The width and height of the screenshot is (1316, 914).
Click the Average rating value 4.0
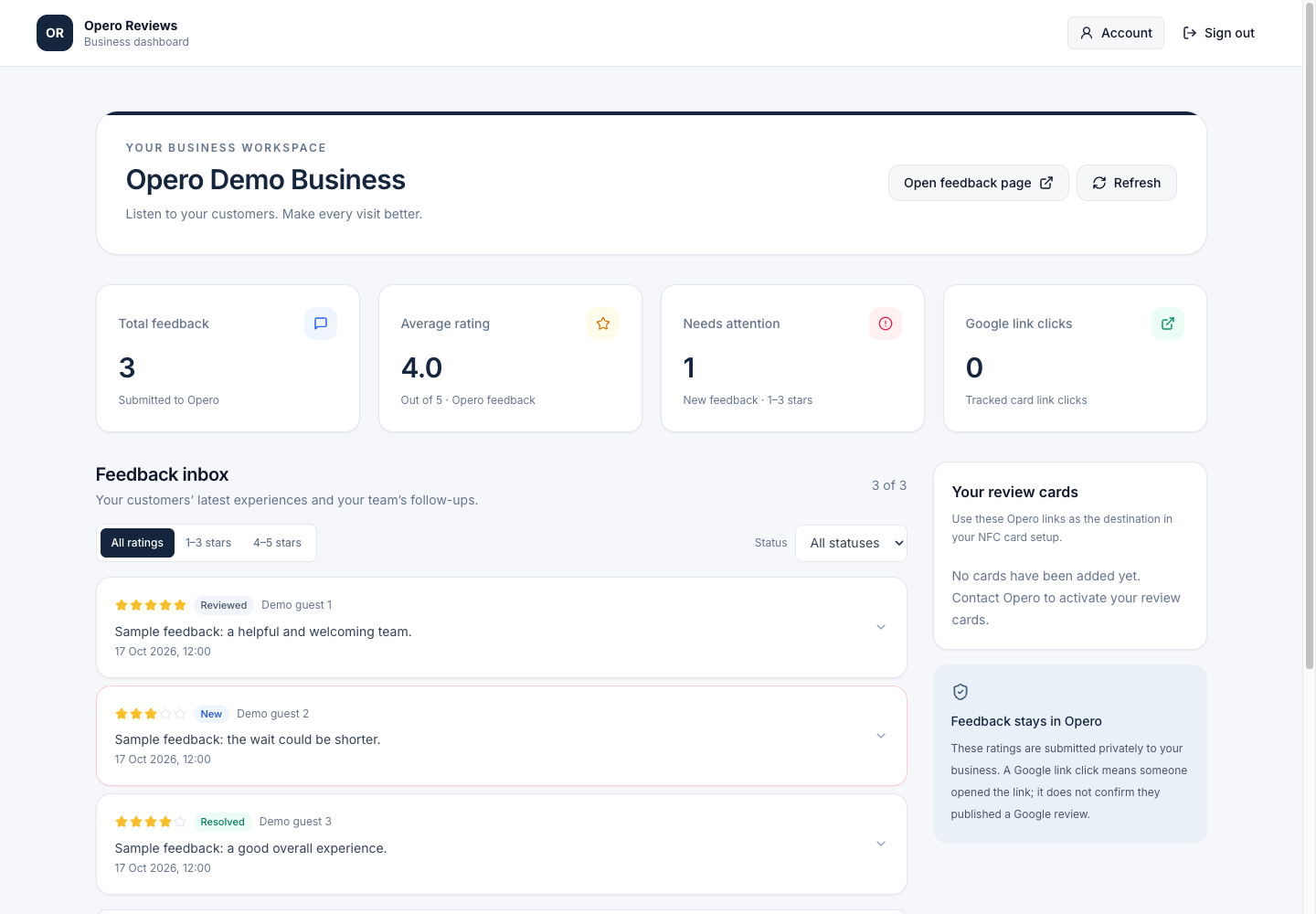click(x=421, y=367)
